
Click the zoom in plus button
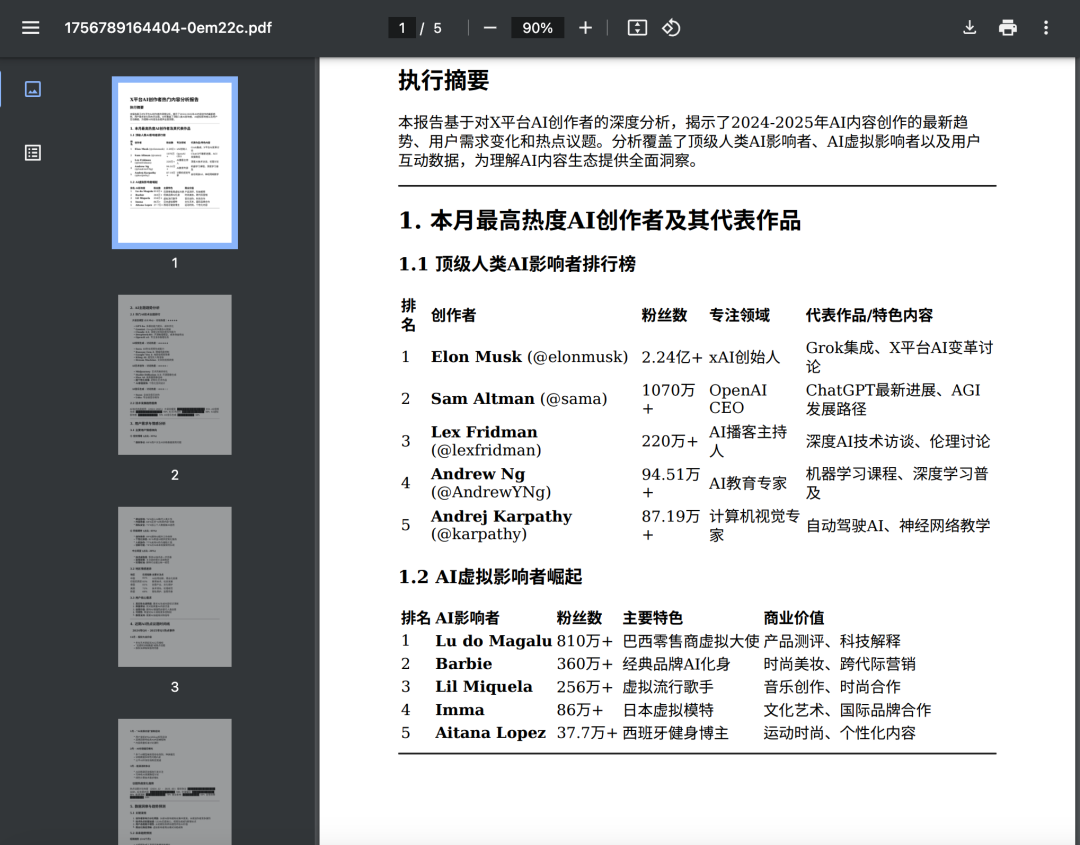tap(585, 28)
